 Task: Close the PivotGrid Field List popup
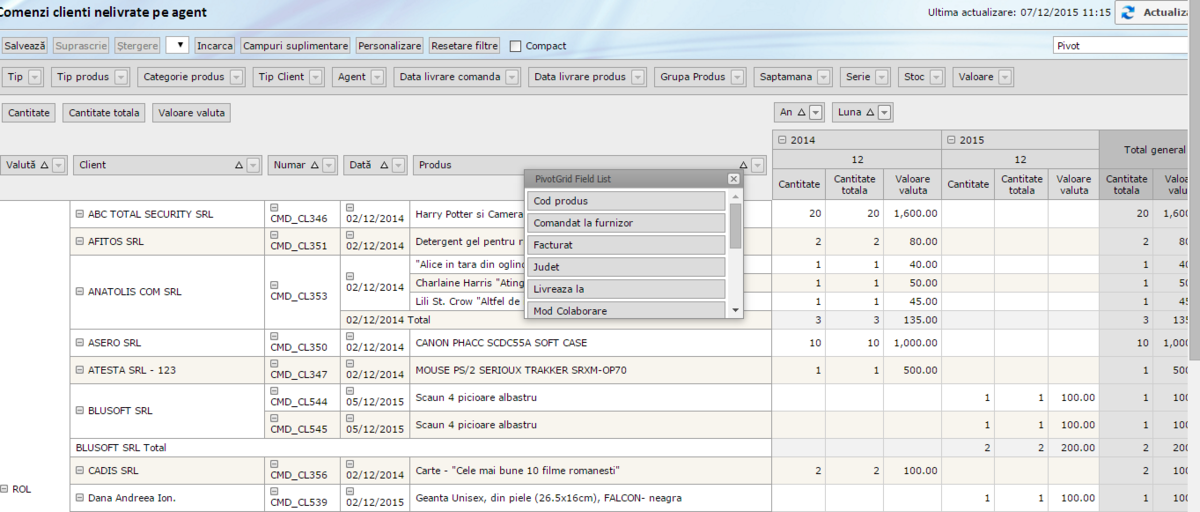point(733,179)
